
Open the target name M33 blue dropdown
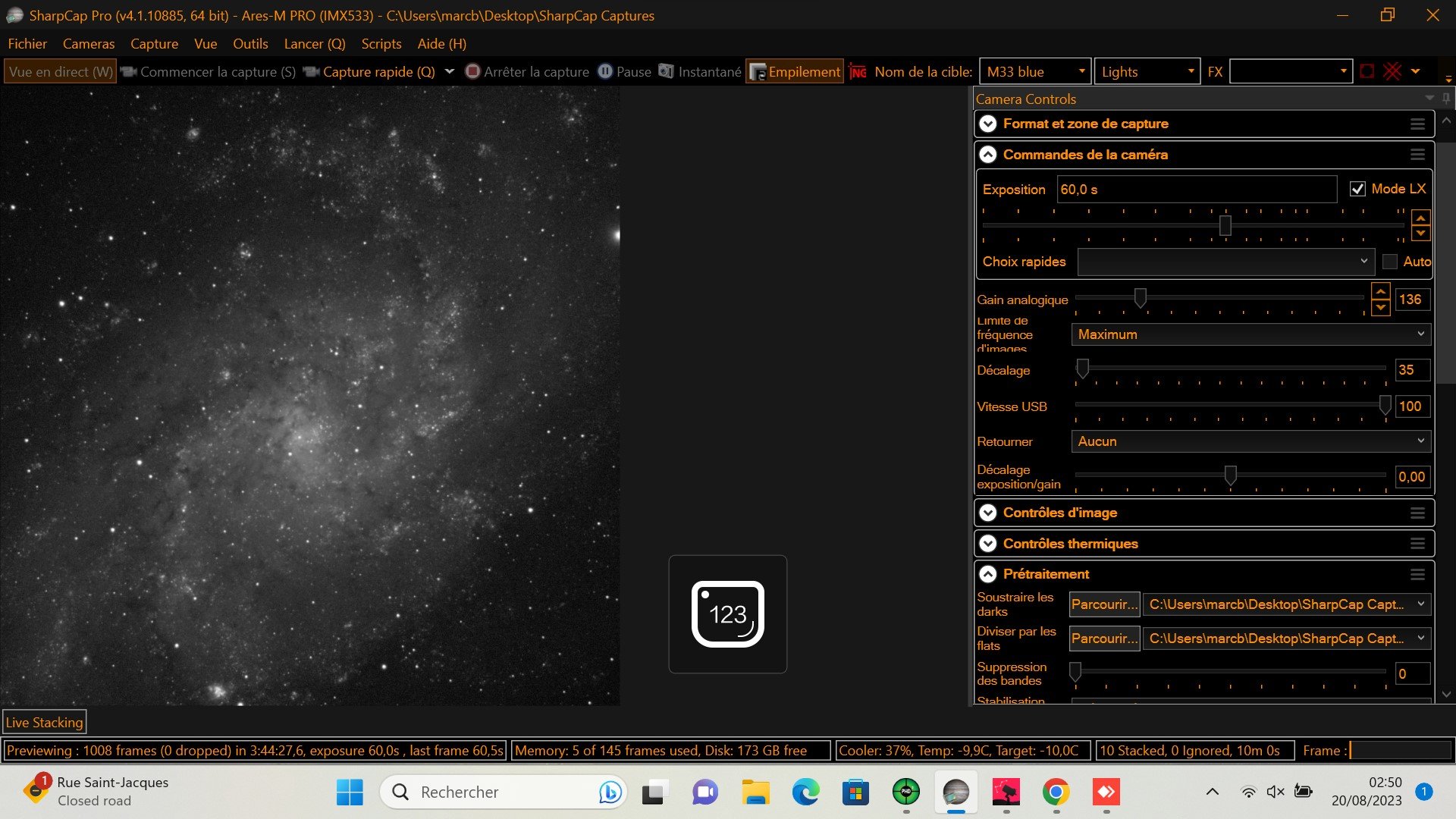1035,71
